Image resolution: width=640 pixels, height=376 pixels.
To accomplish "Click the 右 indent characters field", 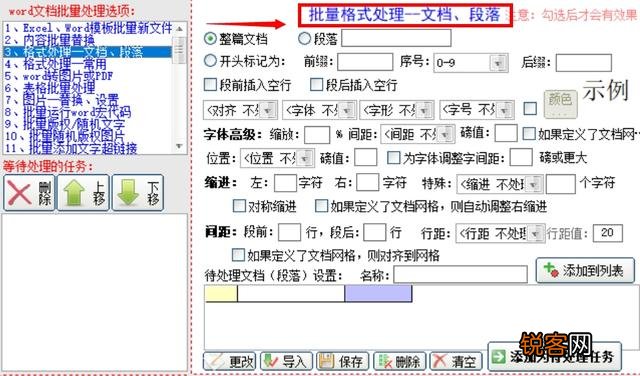I will [x=367, y=182].
